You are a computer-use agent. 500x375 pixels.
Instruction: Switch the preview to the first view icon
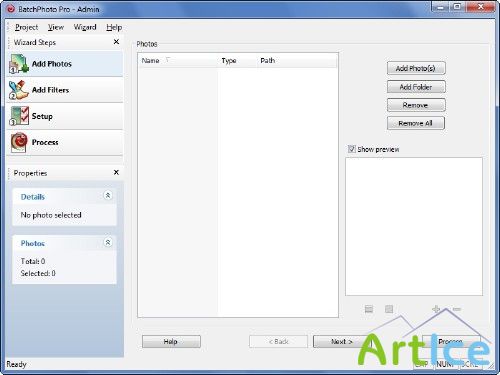pos(369,309)
